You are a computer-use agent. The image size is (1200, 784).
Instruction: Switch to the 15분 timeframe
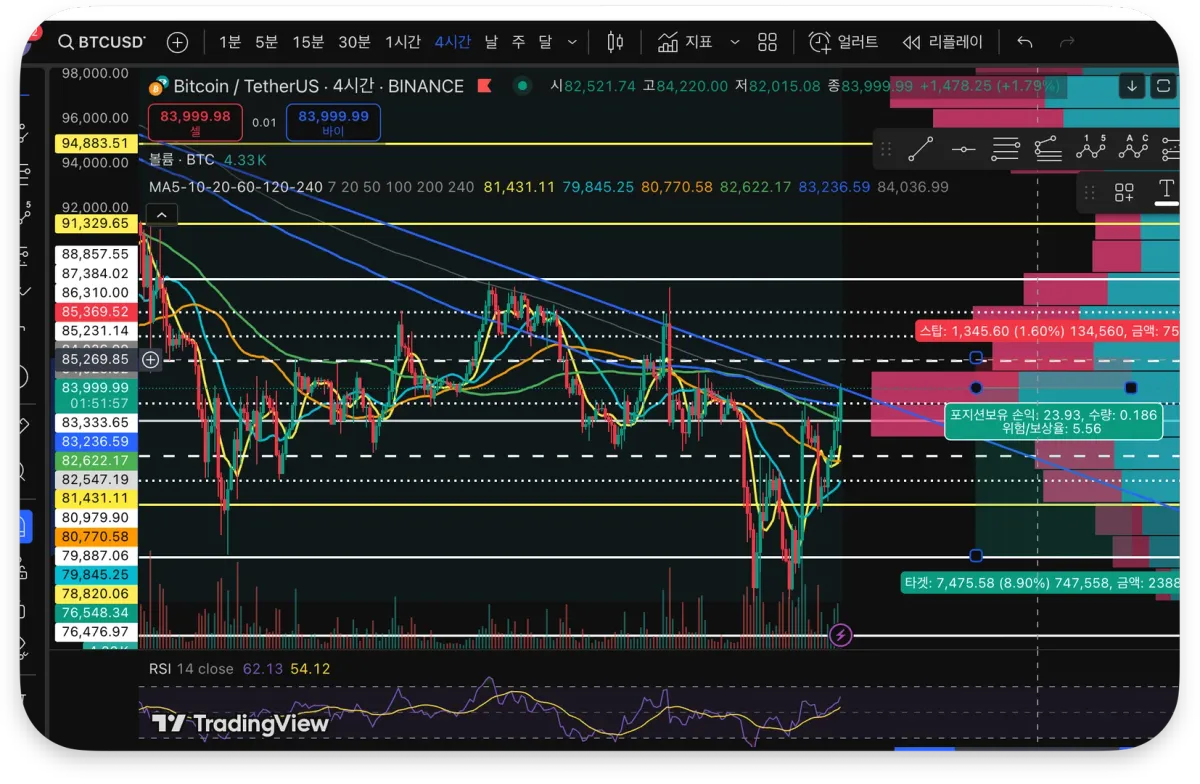coord(308,42)
